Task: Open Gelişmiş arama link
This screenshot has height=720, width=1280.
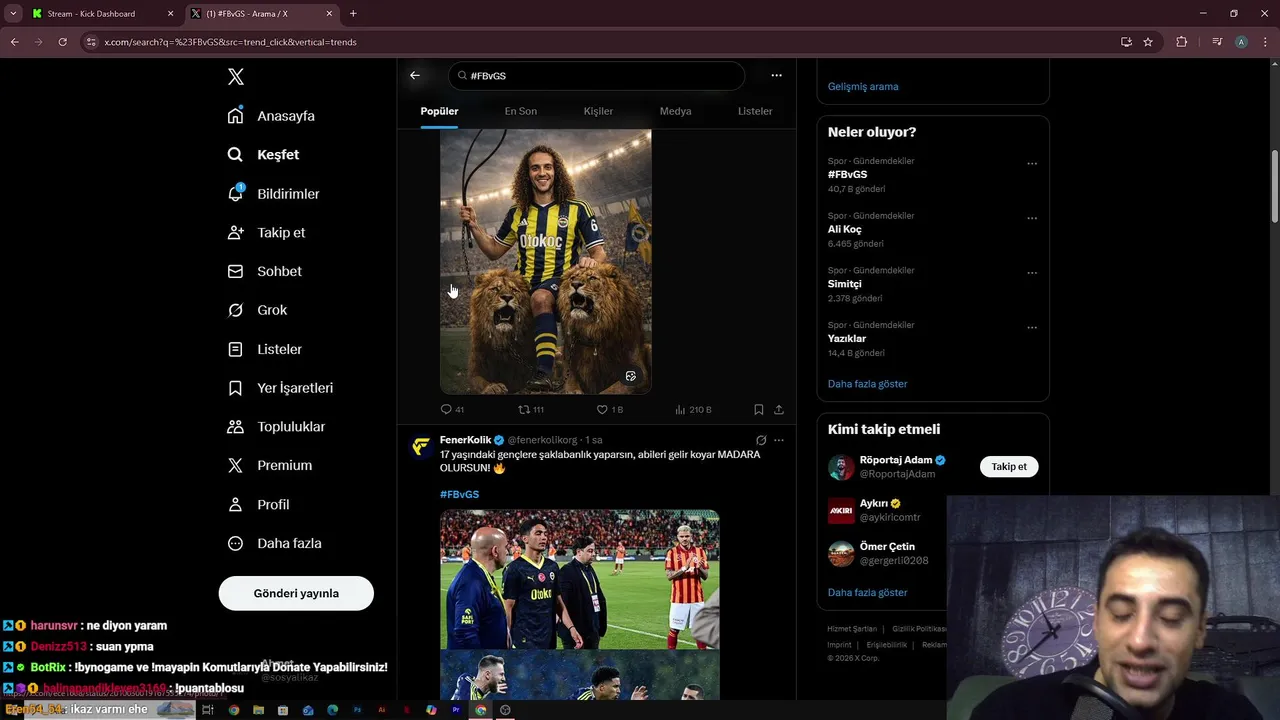Action: pos(863,87)
